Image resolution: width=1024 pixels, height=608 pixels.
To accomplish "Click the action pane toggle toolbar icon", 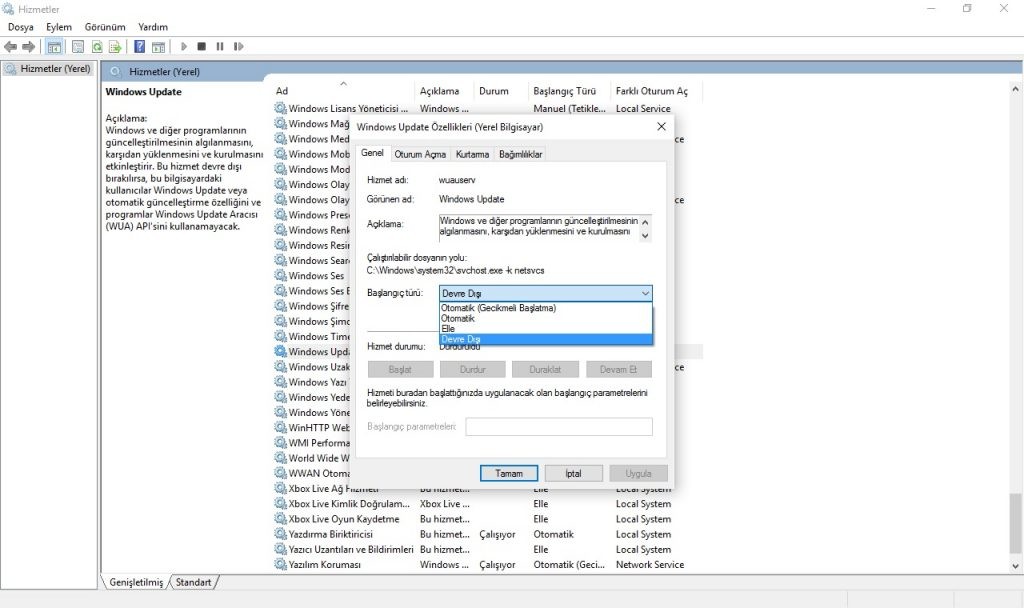I will [158, 46].
